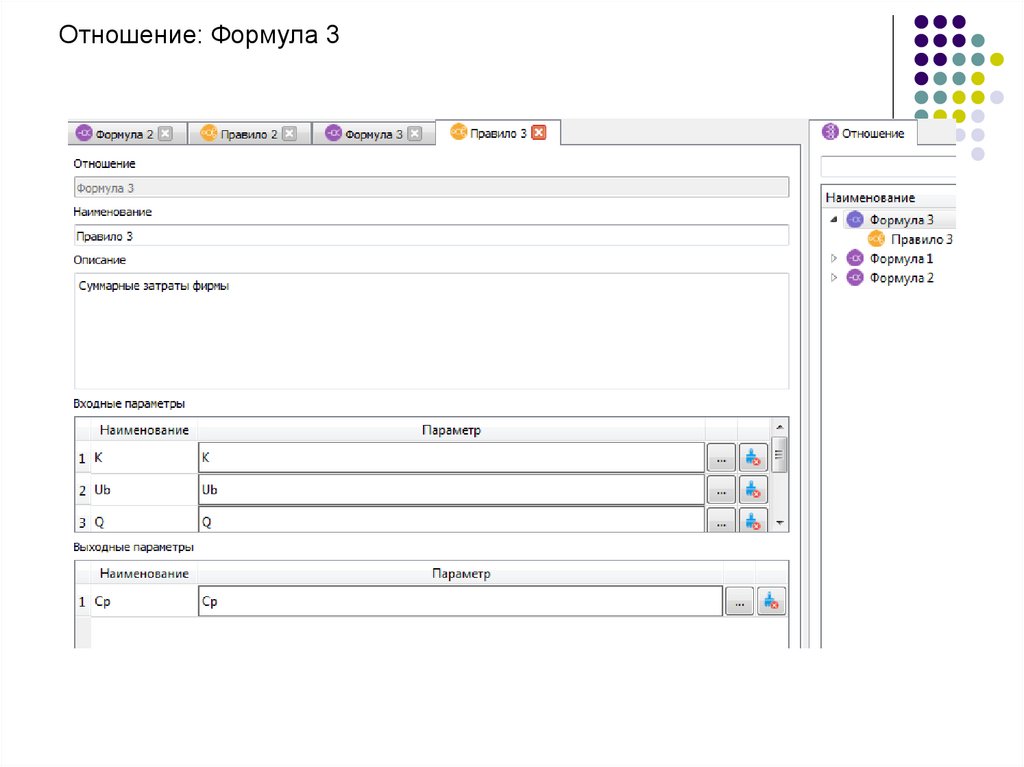Select name cell Q in row 3
This screenshot has height=767, width=1024.
pyautogui.click(x=144, y=521)
